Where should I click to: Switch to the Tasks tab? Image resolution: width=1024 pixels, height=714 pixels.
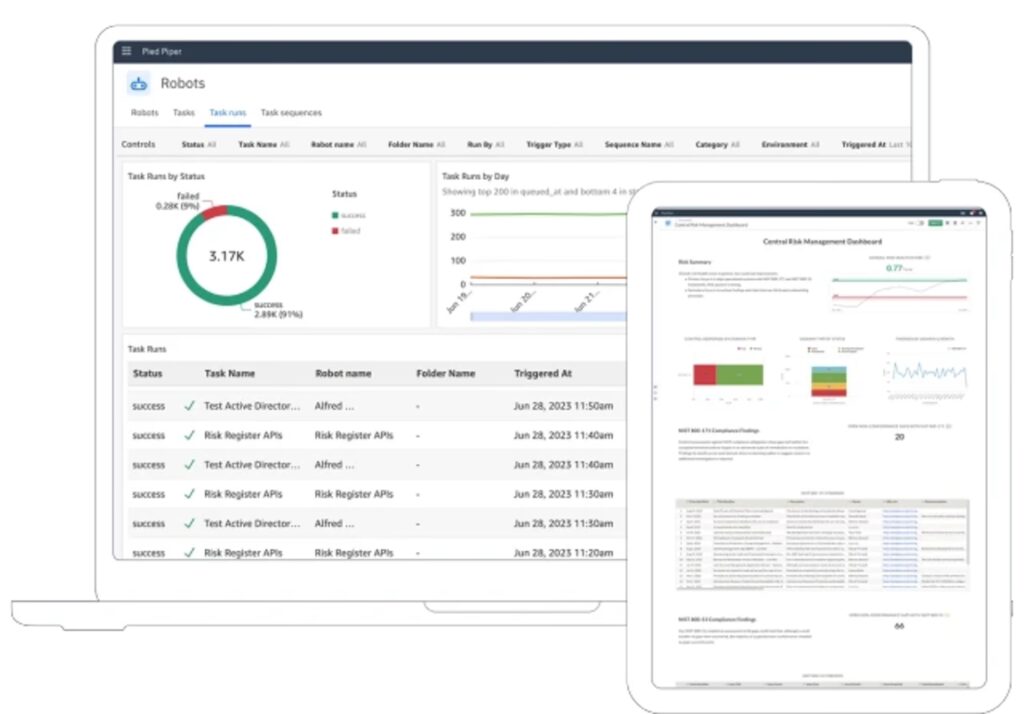[183, 113]
